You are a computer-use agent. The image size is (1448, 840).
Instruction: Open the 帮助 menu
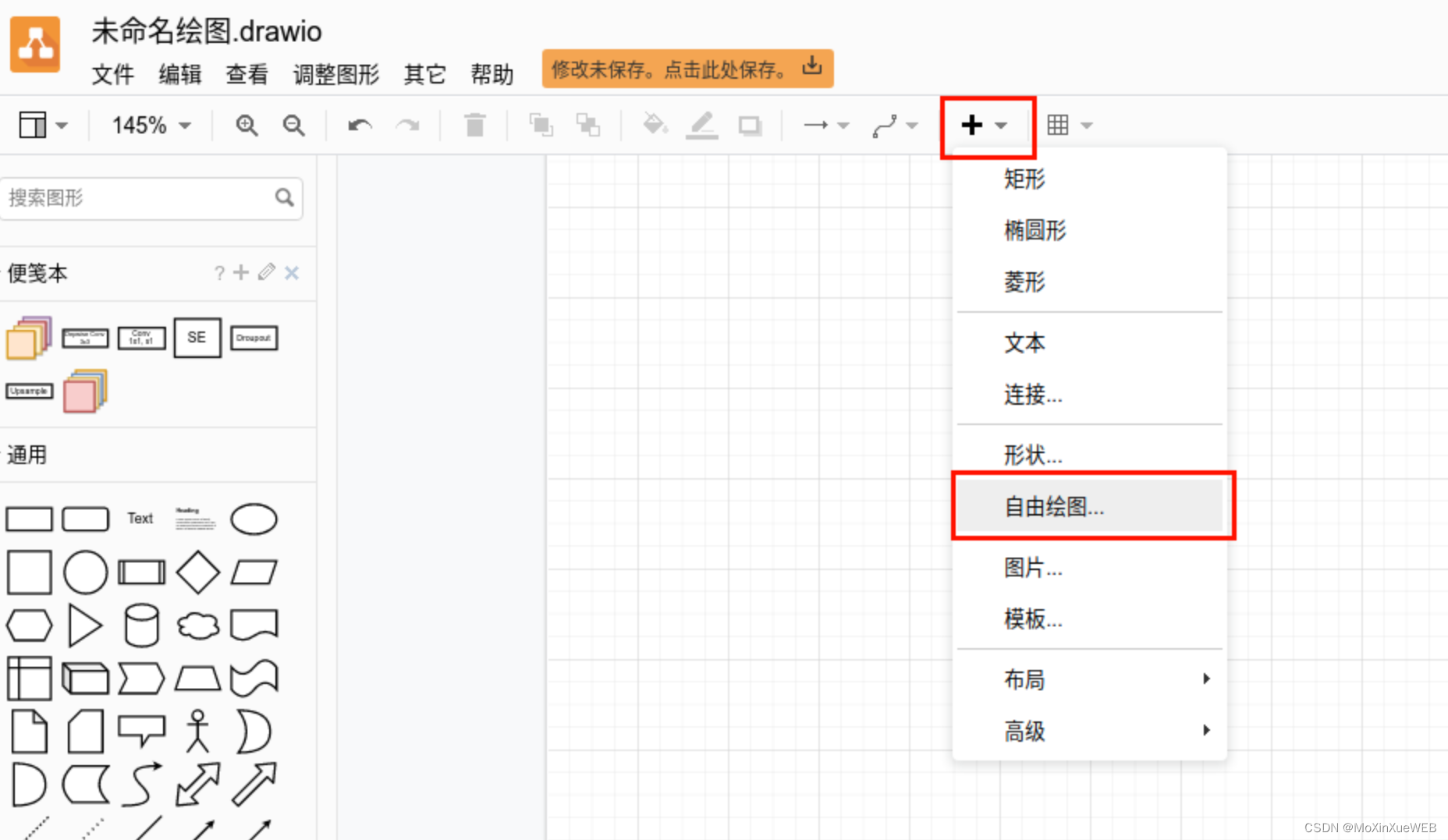pyautogui.click(x=492, y=75)
